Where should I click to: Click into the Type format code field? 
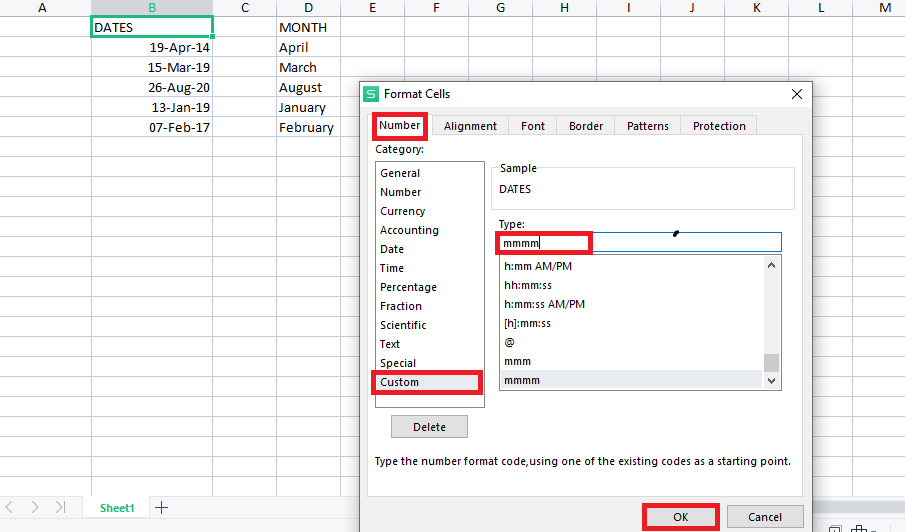(640, 242)
